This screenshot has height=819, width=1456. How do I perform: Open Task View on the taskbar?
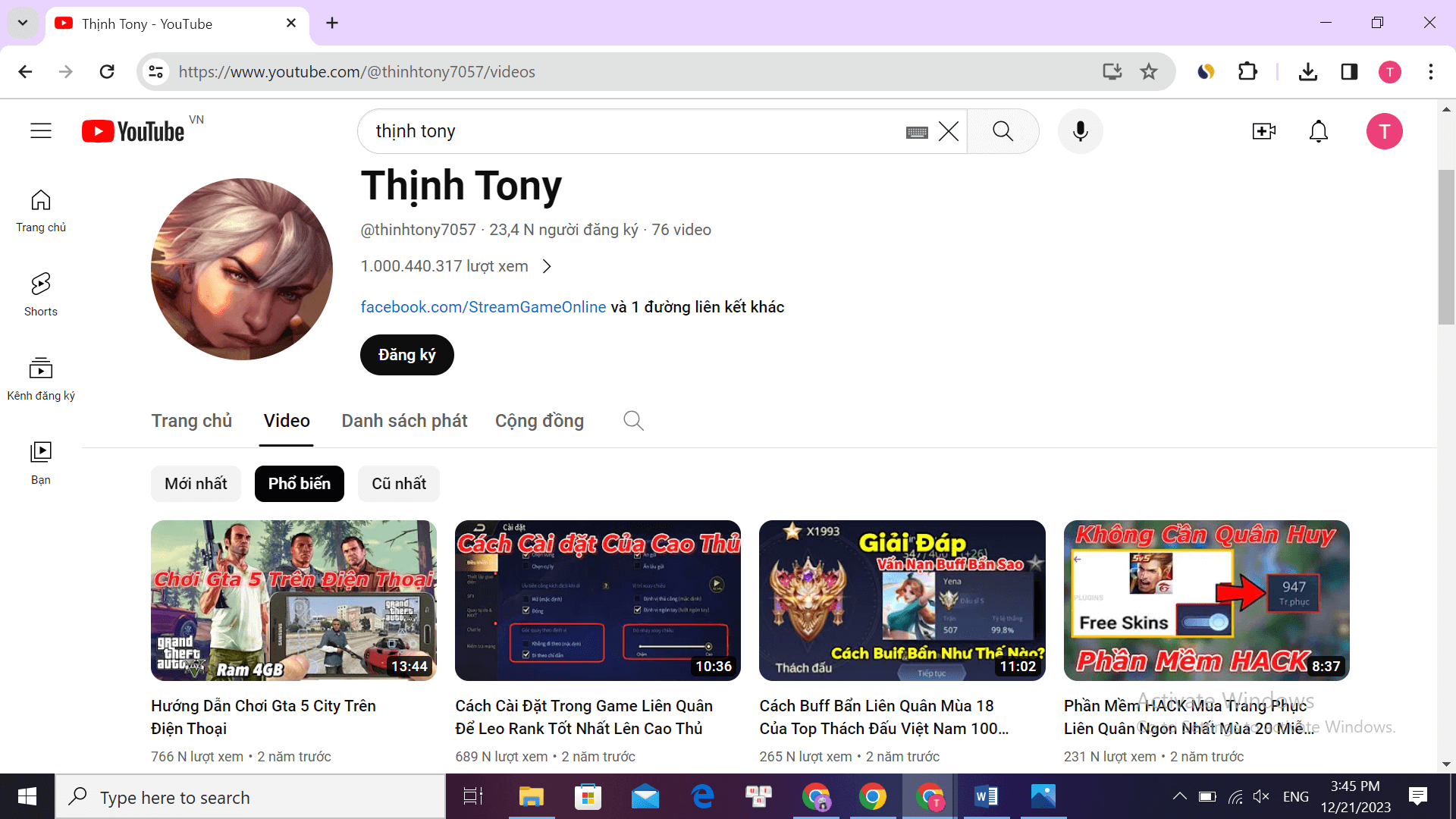pos(473,796)
